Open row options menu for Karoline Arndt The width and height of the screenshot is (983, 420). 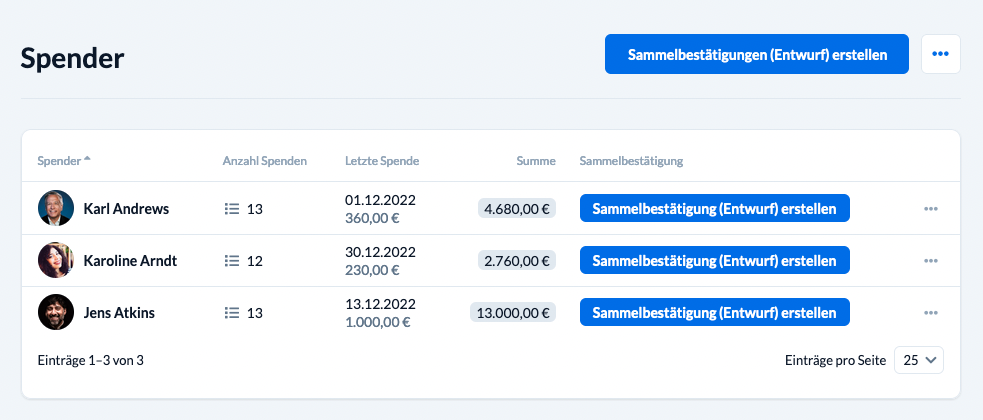click(930, 261)
